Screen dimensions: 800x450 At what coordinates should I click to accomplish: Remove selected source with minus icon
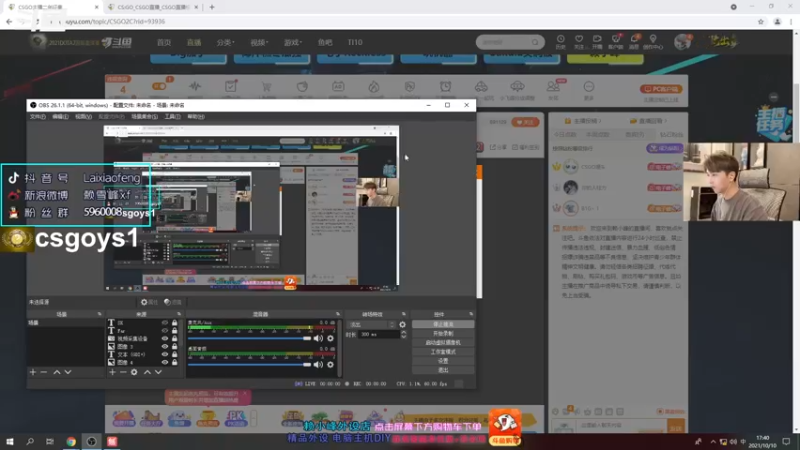coord(123,372)
